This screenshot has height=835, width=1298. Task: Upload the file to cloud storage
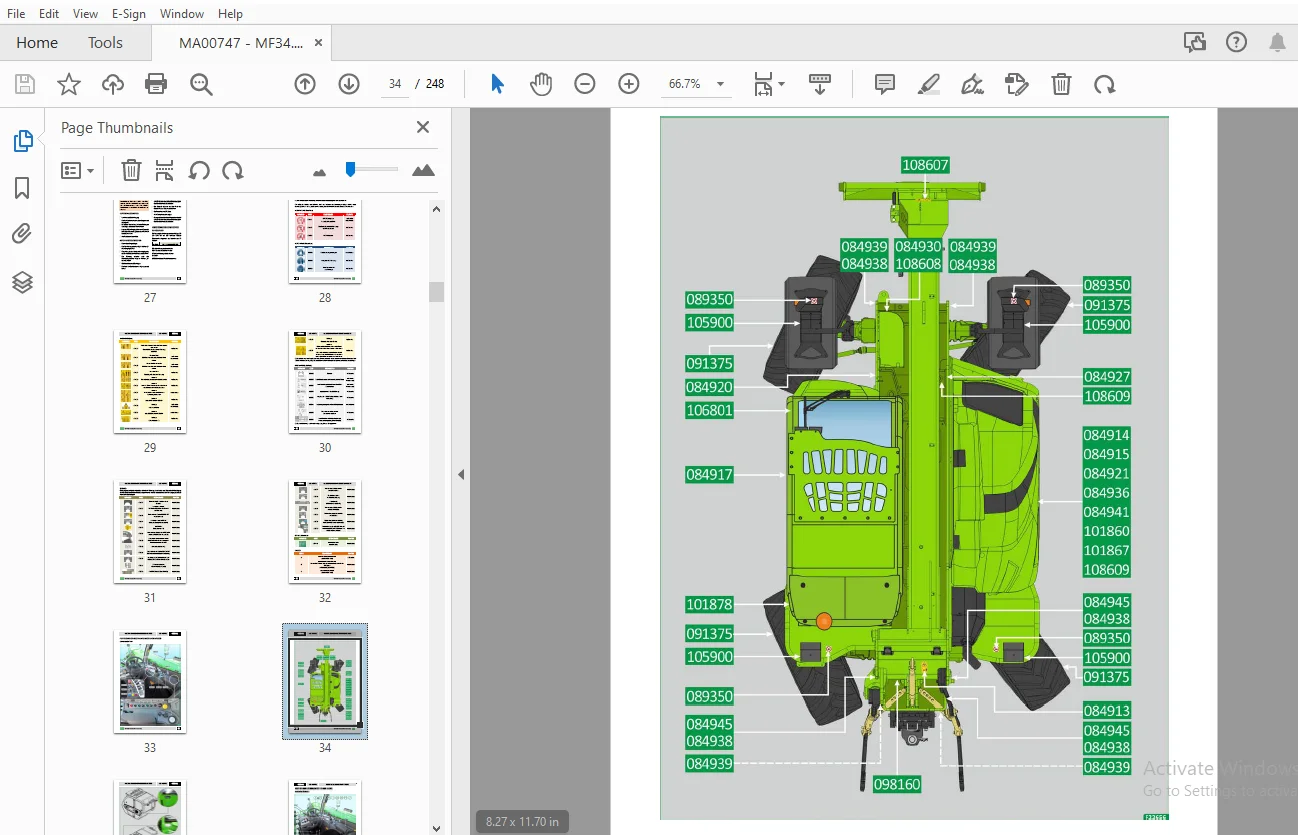pos(113,84)
